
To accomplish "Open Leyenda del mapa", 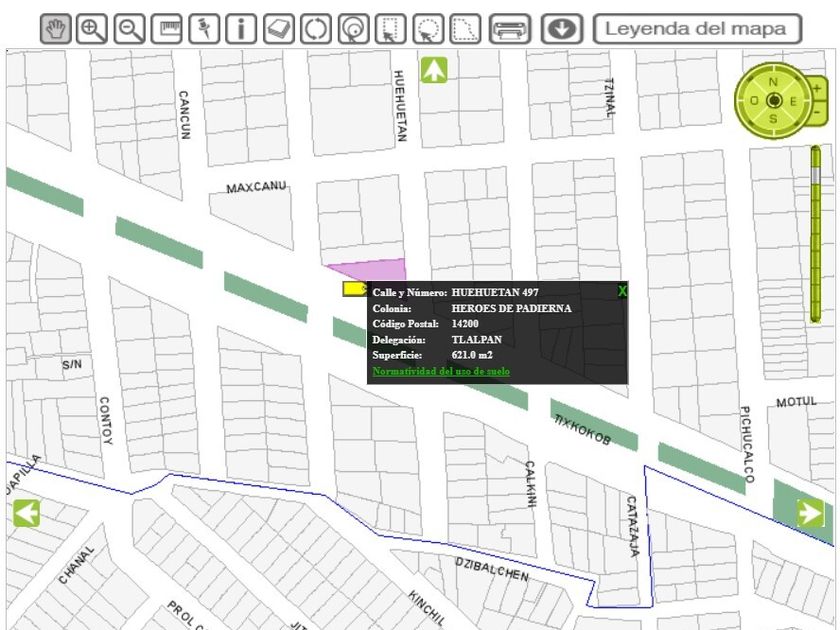I will click(697, 29).
